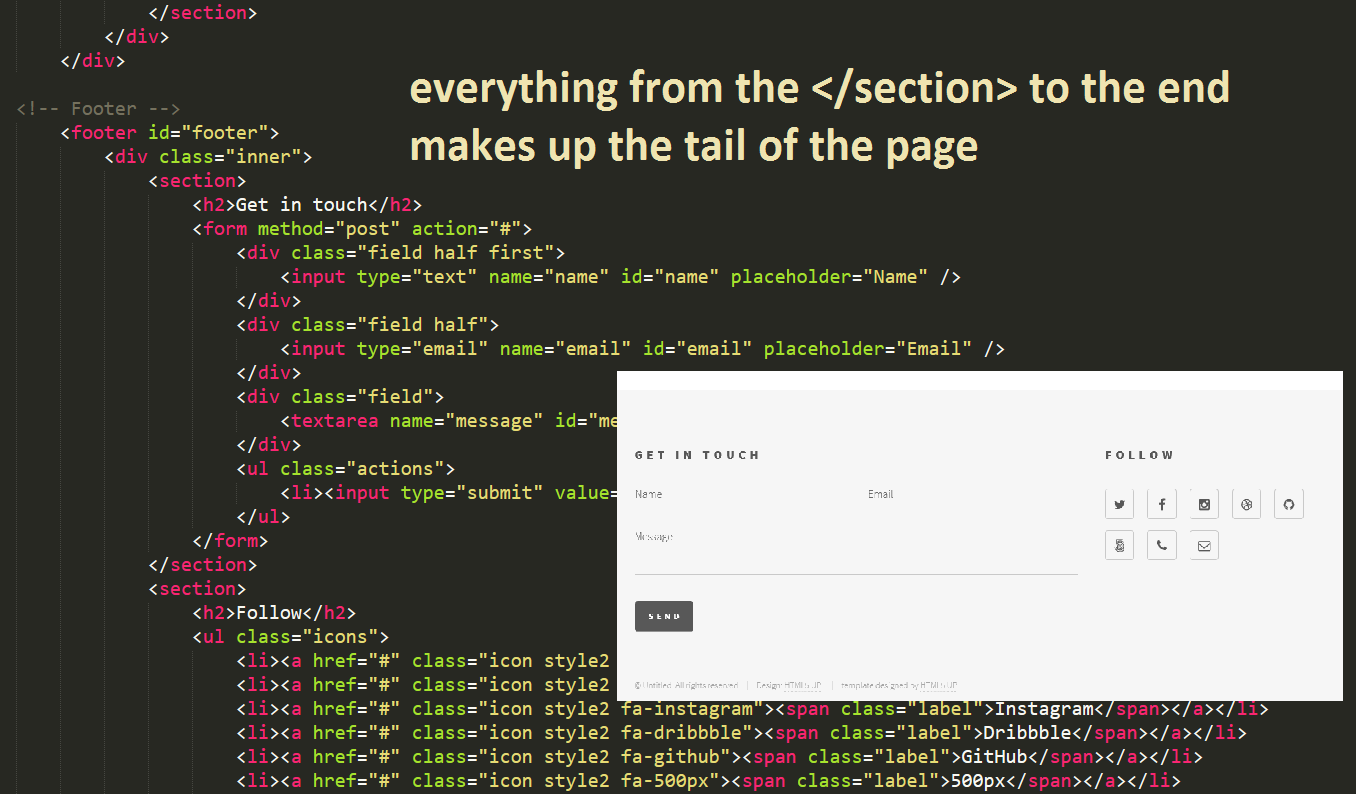The image size is (1356, 794).
Task: Click the input type="submit" code line
Action: 448,493
